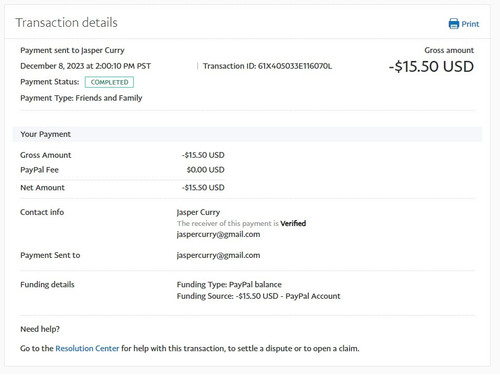
Task: Click the Funding Type: PayPal balance line
Action: pyautogui.click(x=229, y=284)
